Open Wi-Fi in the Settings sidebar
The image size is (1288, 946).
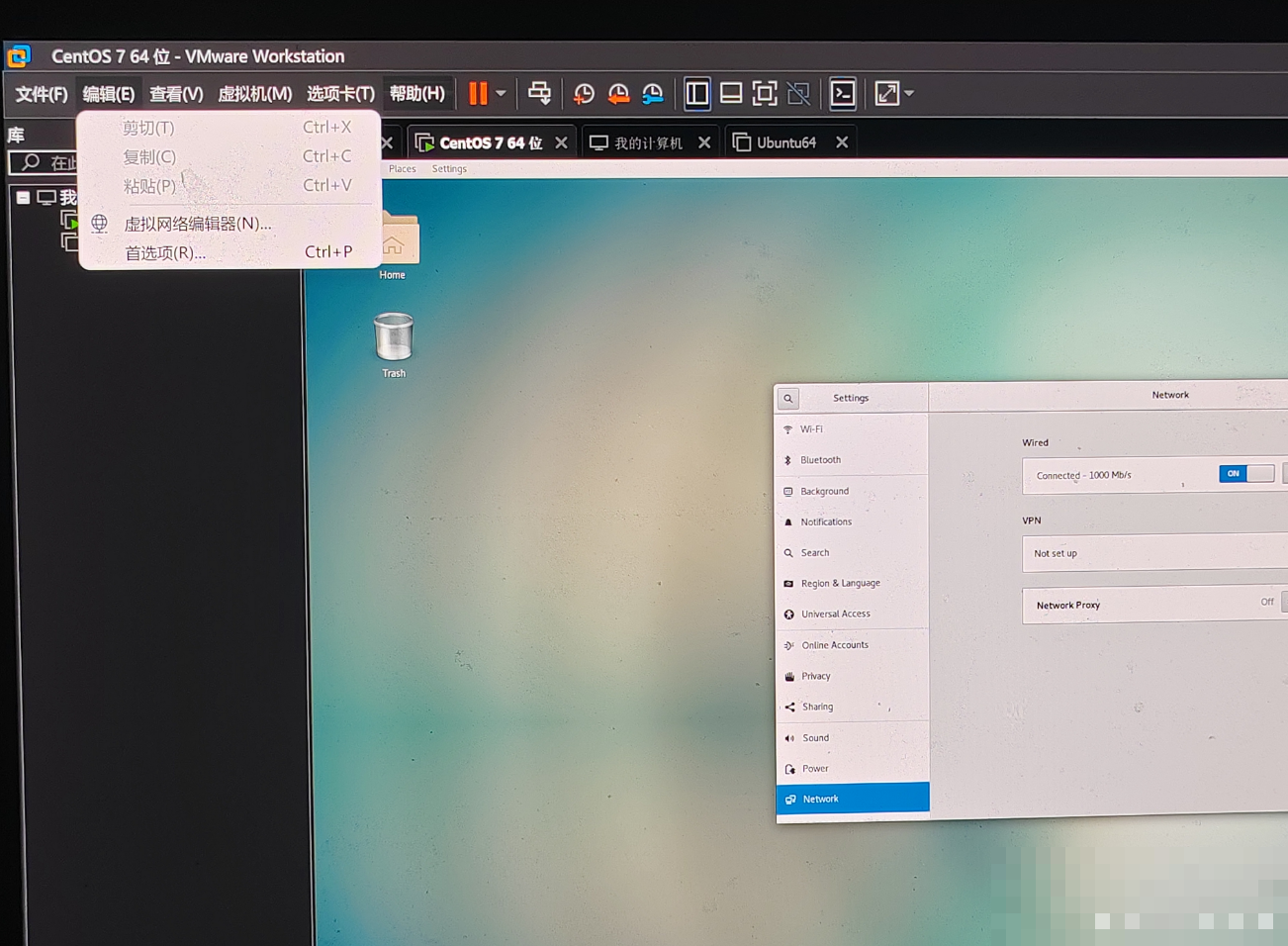[853, 429]
